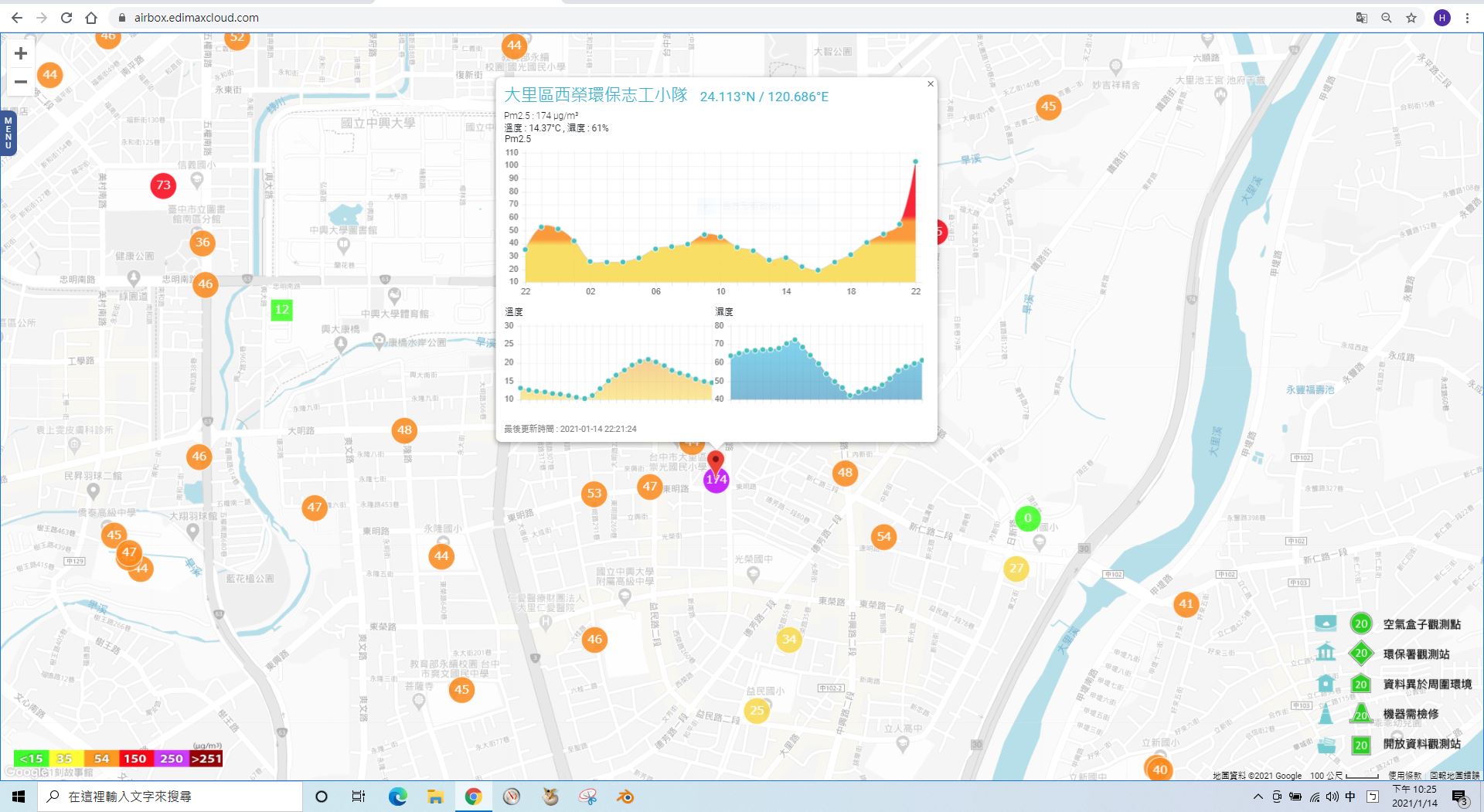The width and height of the screenshot is (1484, 812).
Task: Select the 40 marker at map bottom edge
Action: click(x=1159, y=770)
